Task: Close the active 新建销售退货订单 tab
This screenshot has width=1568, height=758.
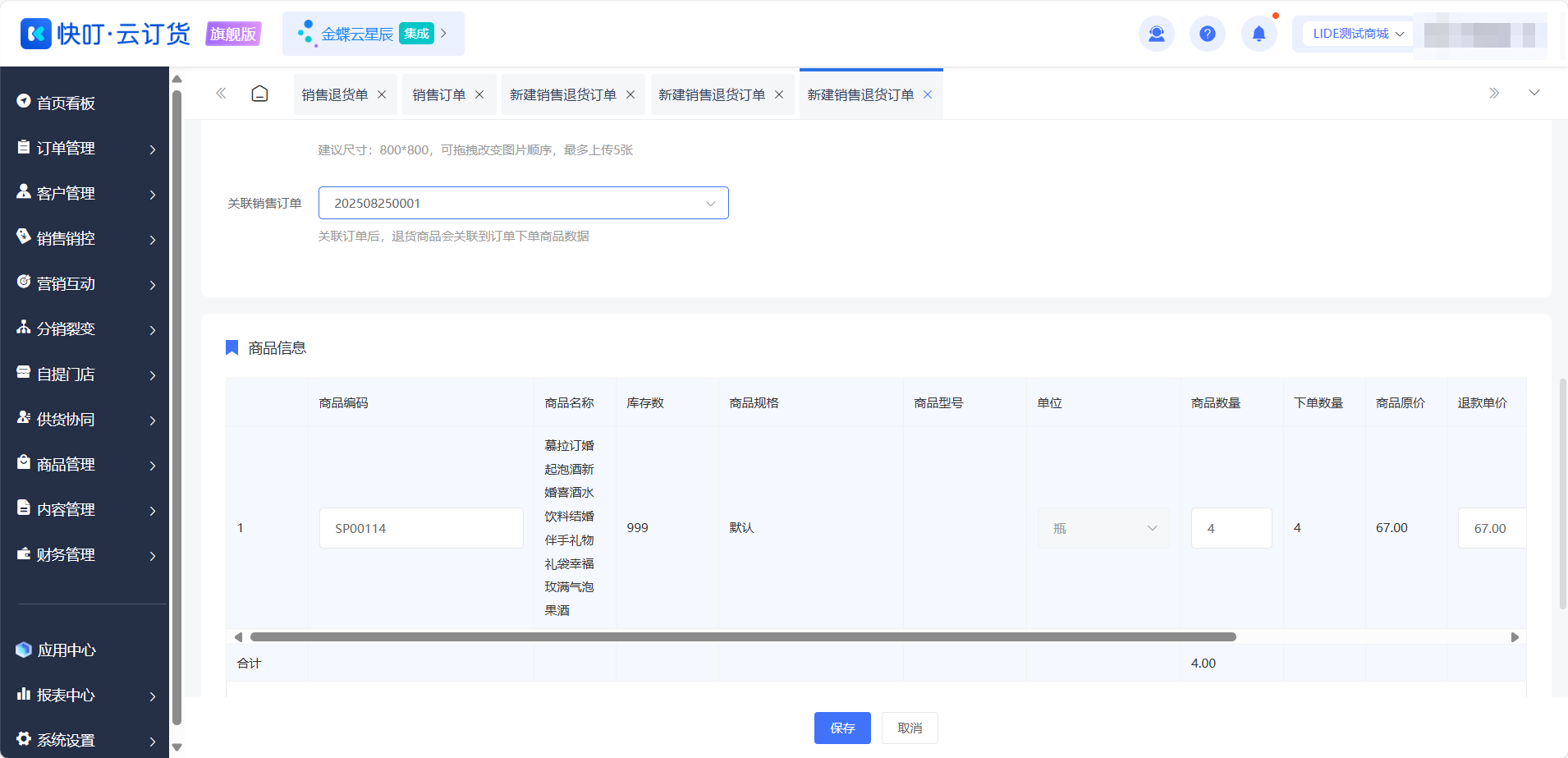Action: pyautogui.click(x=928, y=94)
